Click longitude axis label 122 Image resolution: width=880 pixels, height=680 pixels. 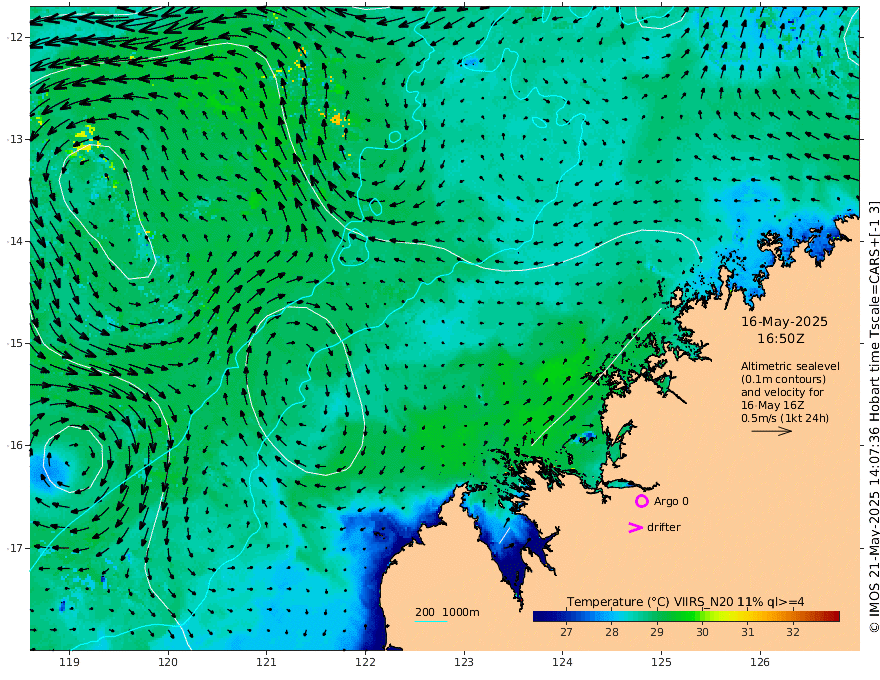tap(365, 662)
